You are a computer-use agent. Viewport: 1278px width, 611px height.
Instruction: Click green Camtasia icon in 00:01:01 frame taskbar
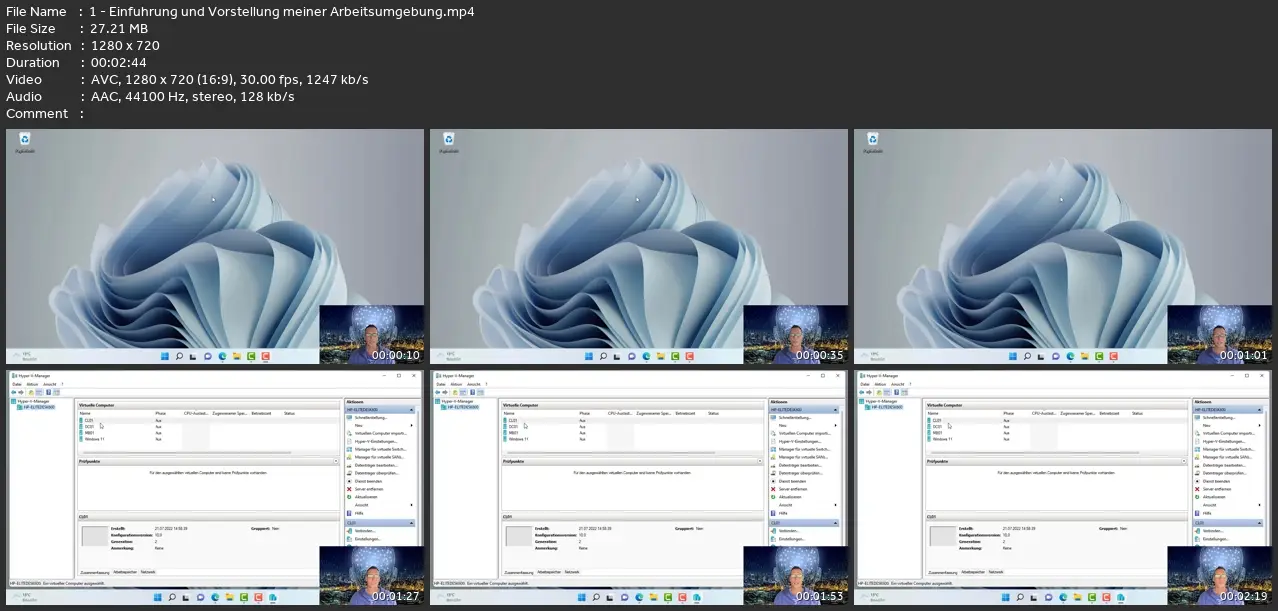[x=1100, y=356]
